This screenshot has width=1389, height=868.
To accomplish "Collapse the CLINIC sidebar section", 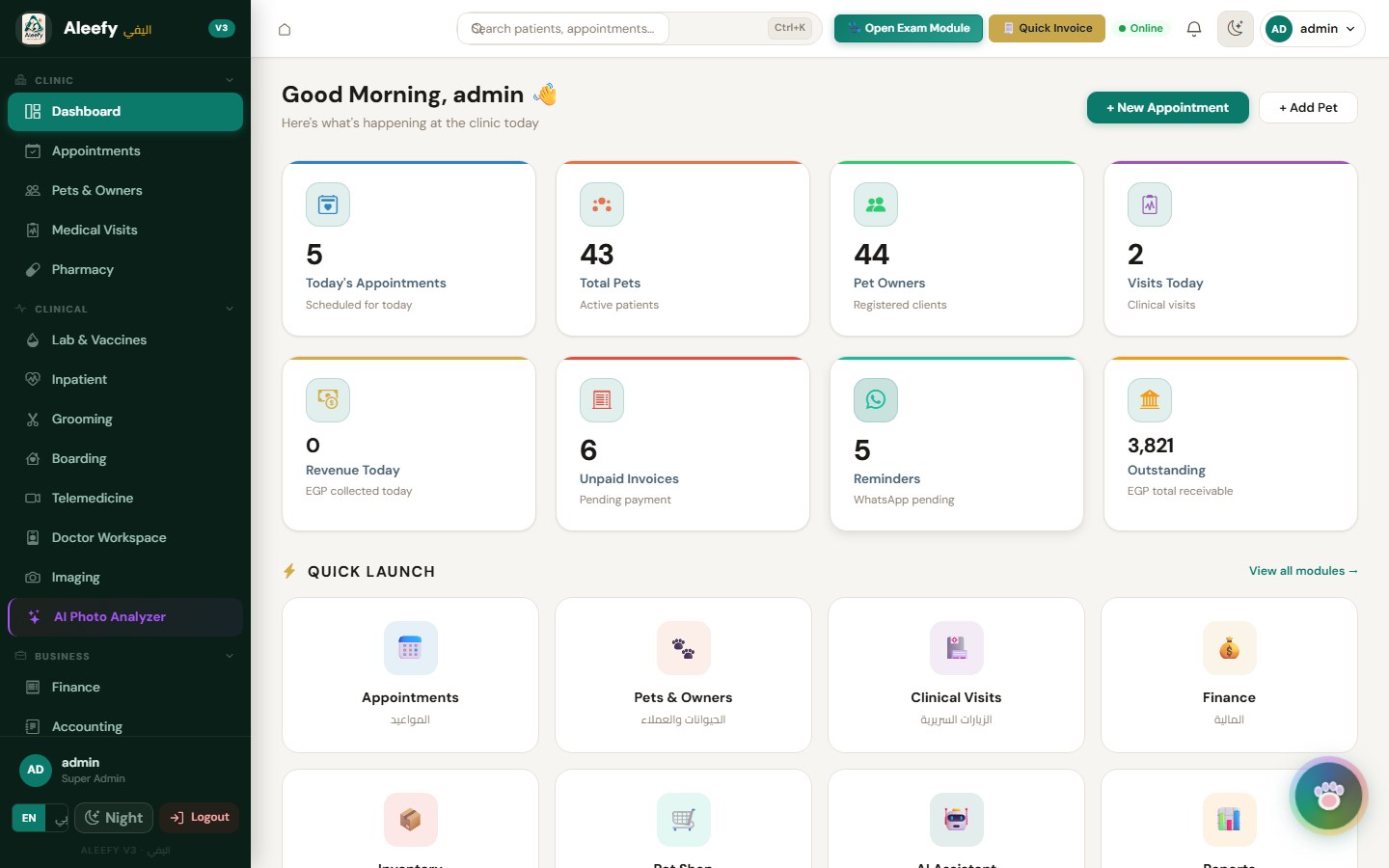I will [x=125, y=80].
